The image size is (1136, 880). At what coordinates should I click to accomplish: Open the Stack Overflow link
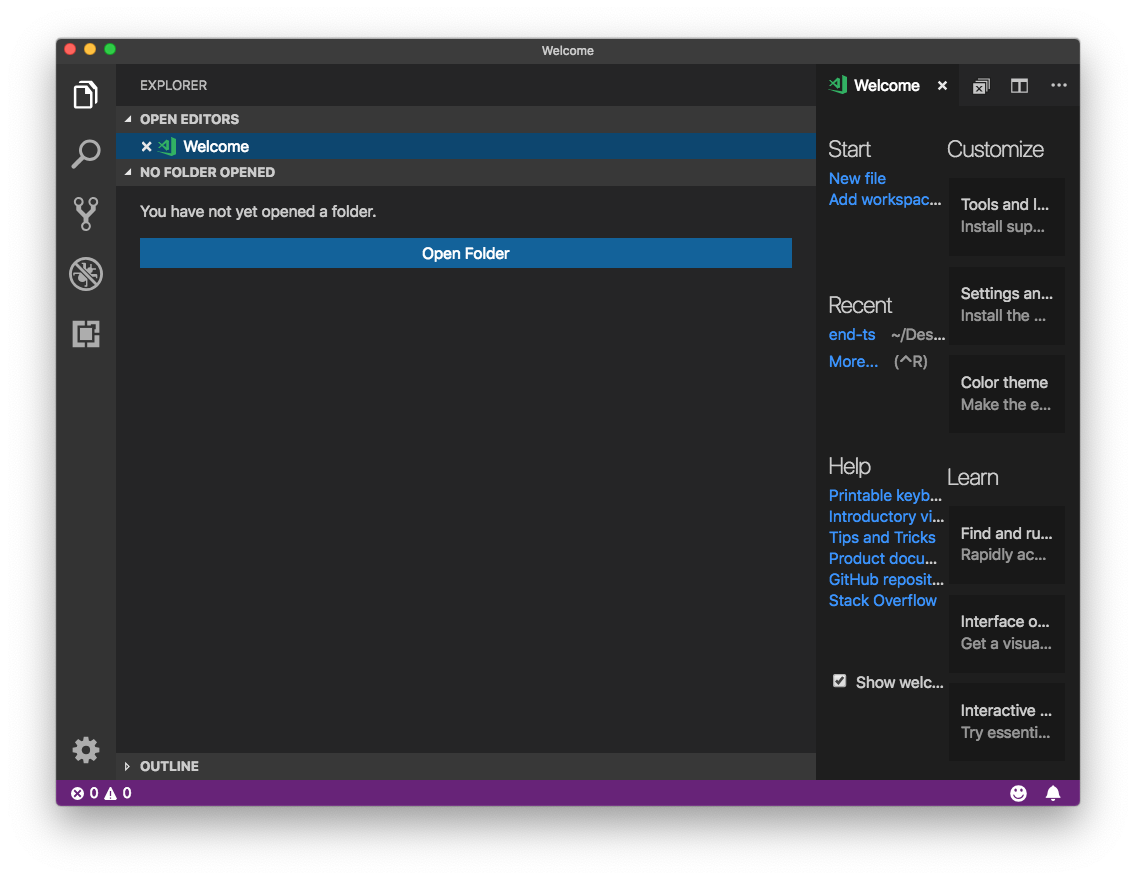(882, 600)
